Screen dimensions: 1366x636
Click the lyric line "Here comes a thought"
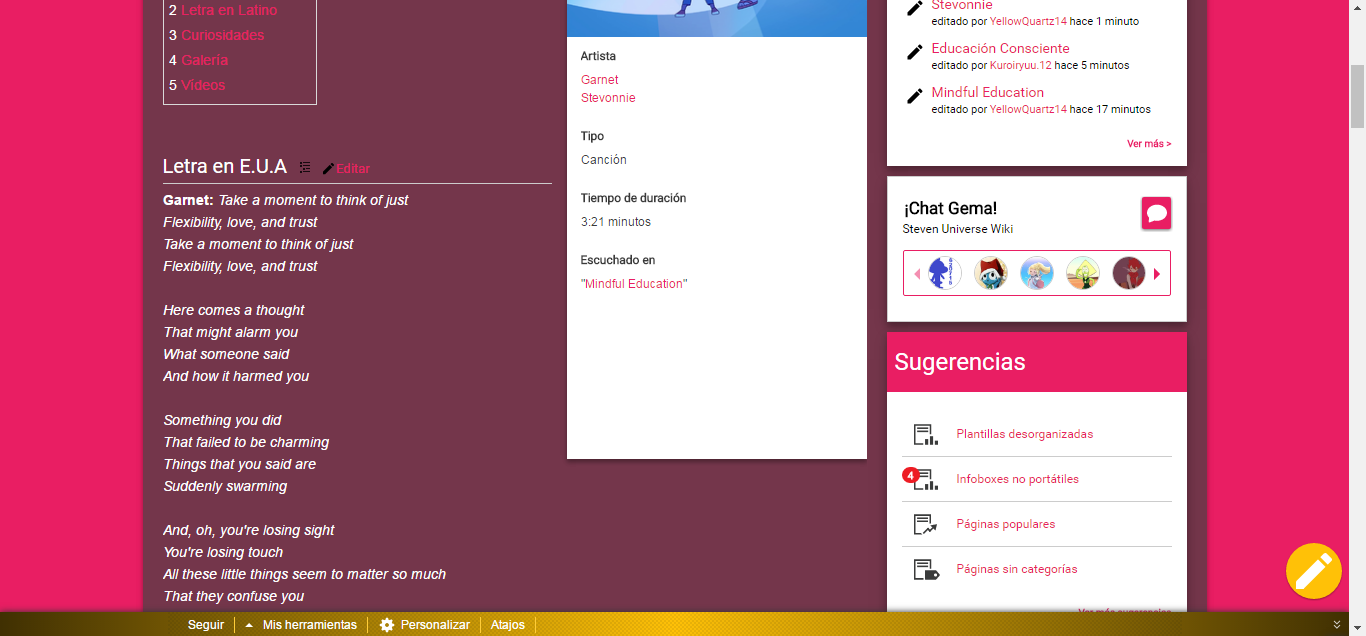[x=234, y=310]
